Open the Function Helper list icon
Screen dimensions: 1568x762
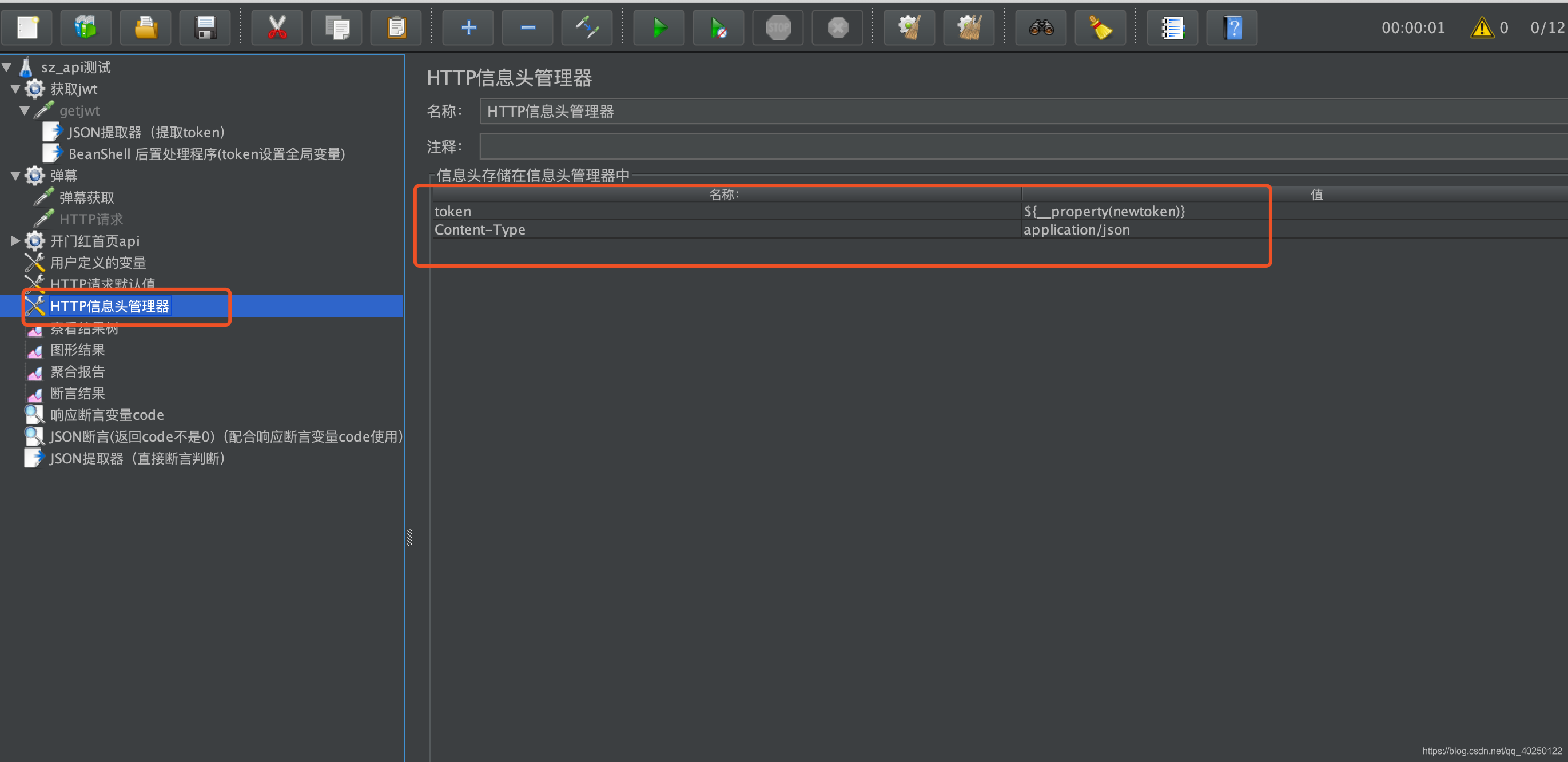1172,28
